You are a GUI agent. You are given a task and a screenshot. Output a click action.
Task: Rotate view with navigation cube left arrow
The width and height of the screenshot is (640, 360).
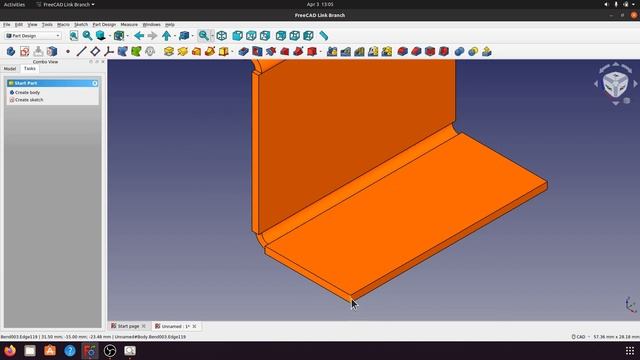tap(596, 84)
